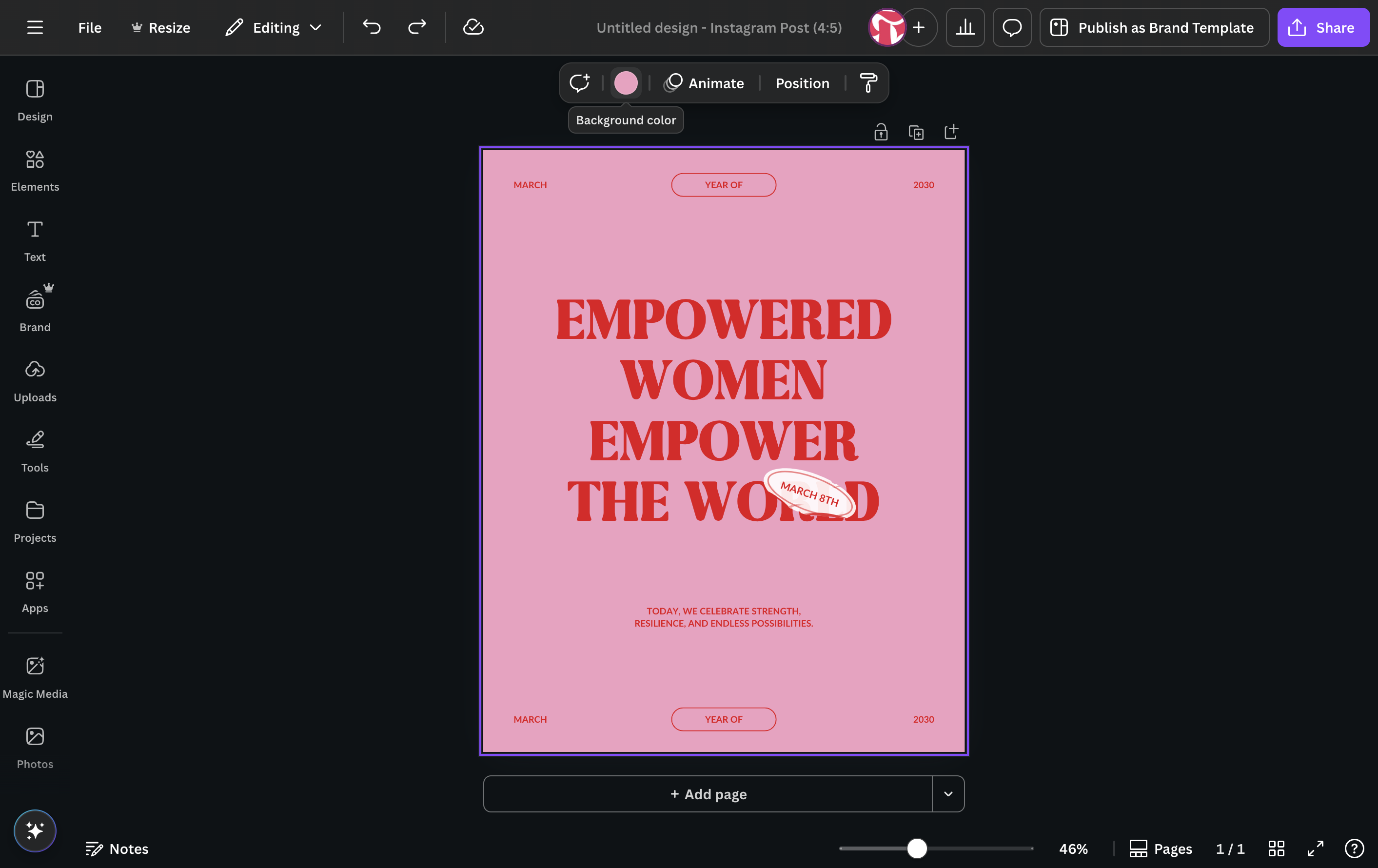Click the 1 / 1 page indicator
The image size is (1378, 868).
1230,848
